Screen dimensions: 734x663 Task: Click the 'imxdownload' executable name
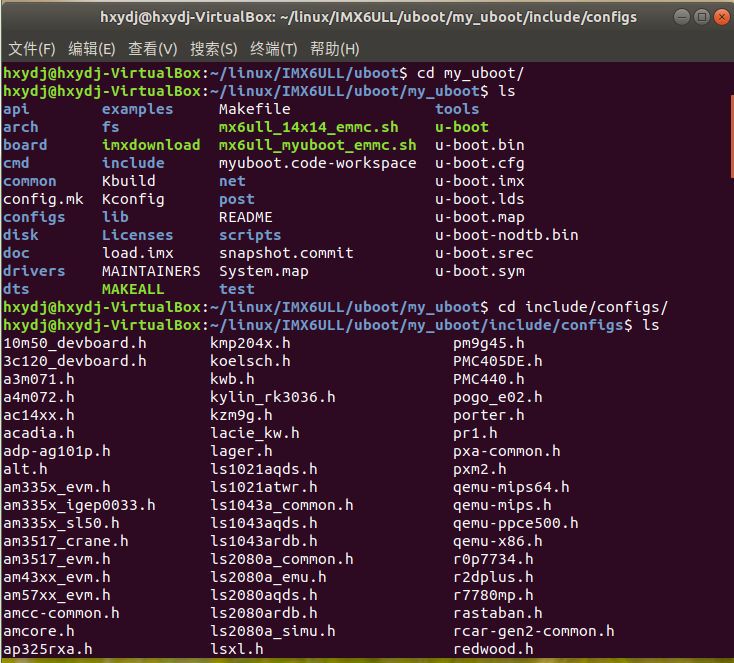pos(151,145)
